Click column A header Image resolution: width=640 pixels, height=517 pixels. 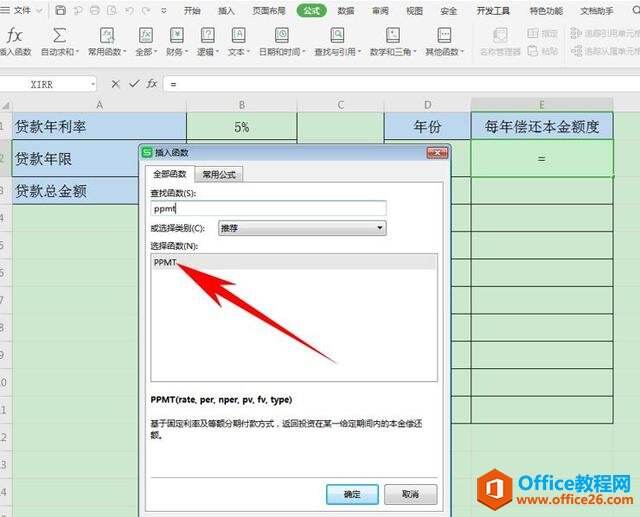[99, 105]
